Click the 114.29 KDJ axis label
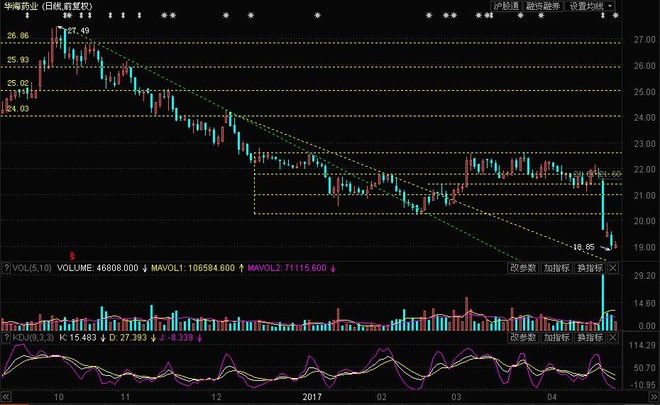Image resolution: width=660 pixels, height=405 pixels. pyautogui.click(x=642, y=346)
